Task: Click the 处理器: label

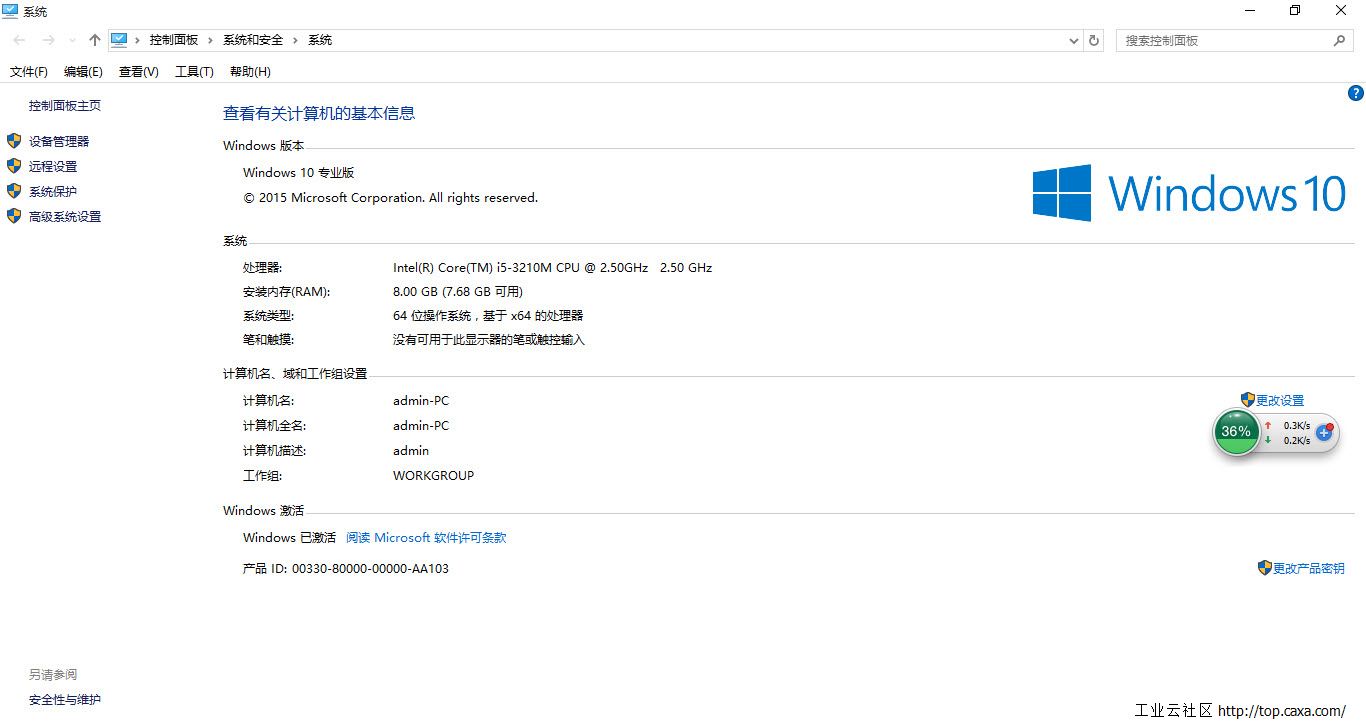Action: coord(262,268)
